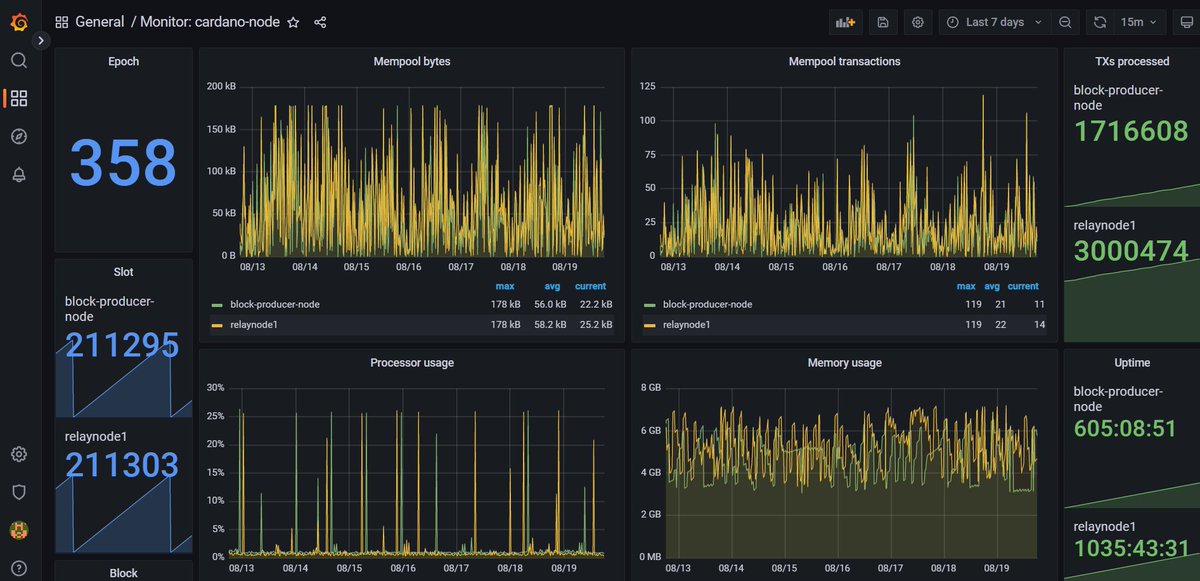Open the Explore compass icon

point(19,136)
